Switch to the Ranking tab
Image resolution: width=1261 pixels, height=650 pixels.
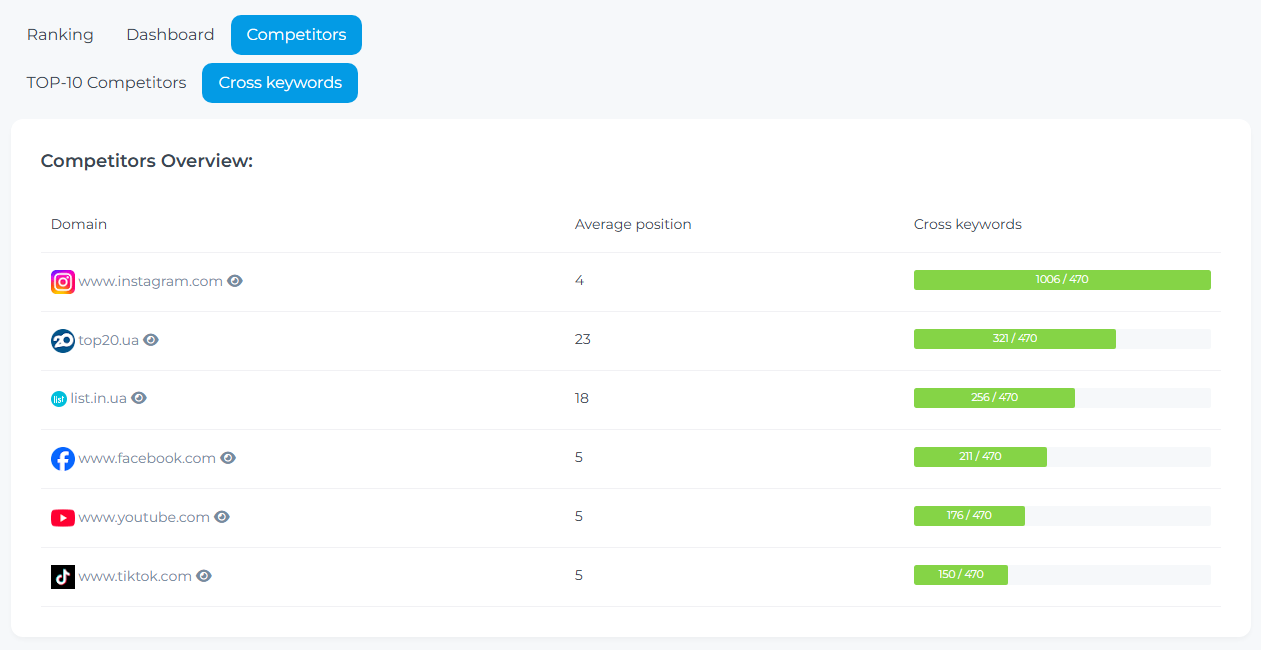coord(60,35)
